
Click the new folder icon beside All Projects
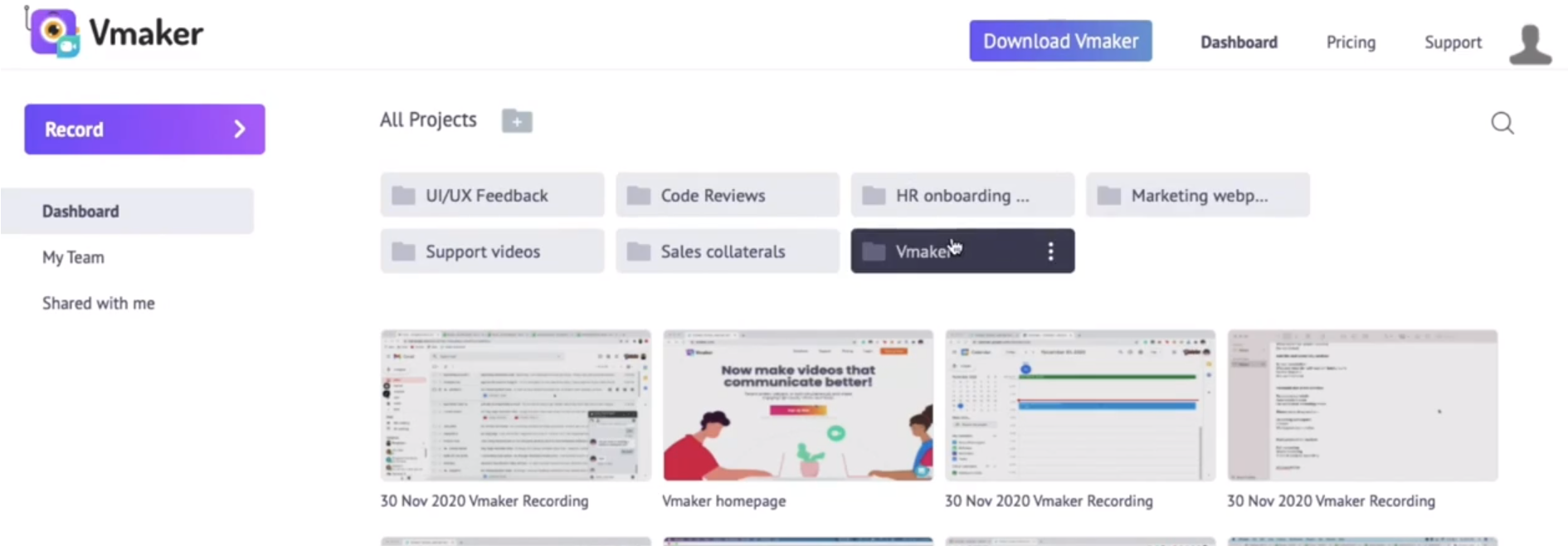tap(517, 120)
